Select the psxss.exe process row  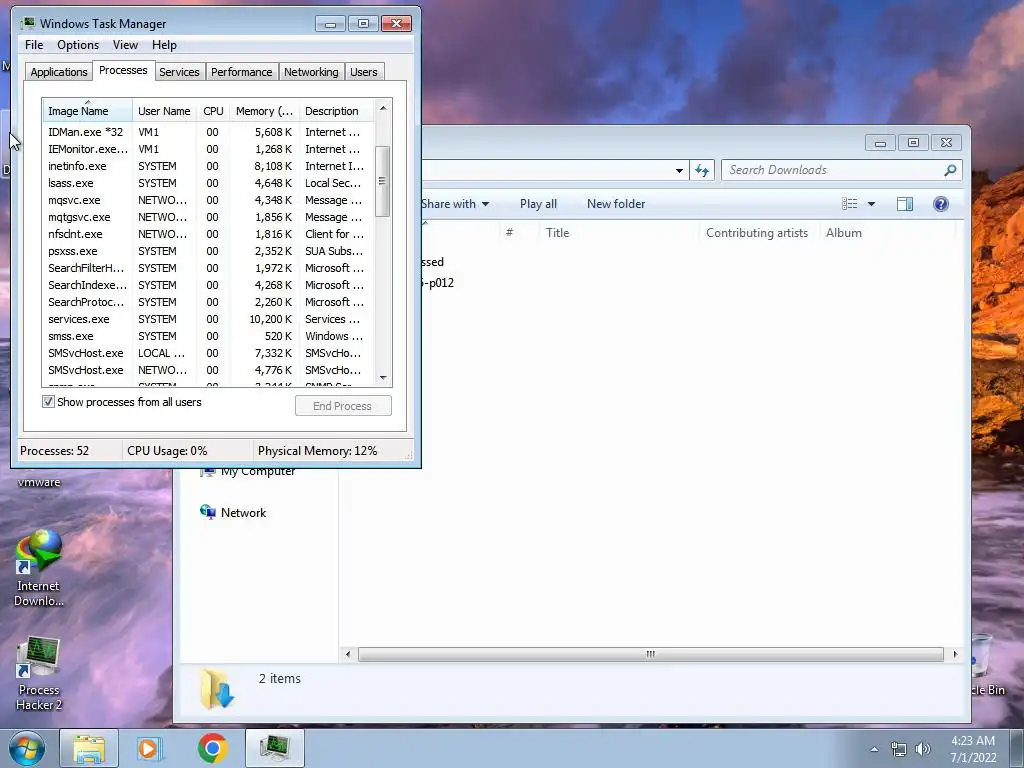pyautogui.click(x=208, y=251)
